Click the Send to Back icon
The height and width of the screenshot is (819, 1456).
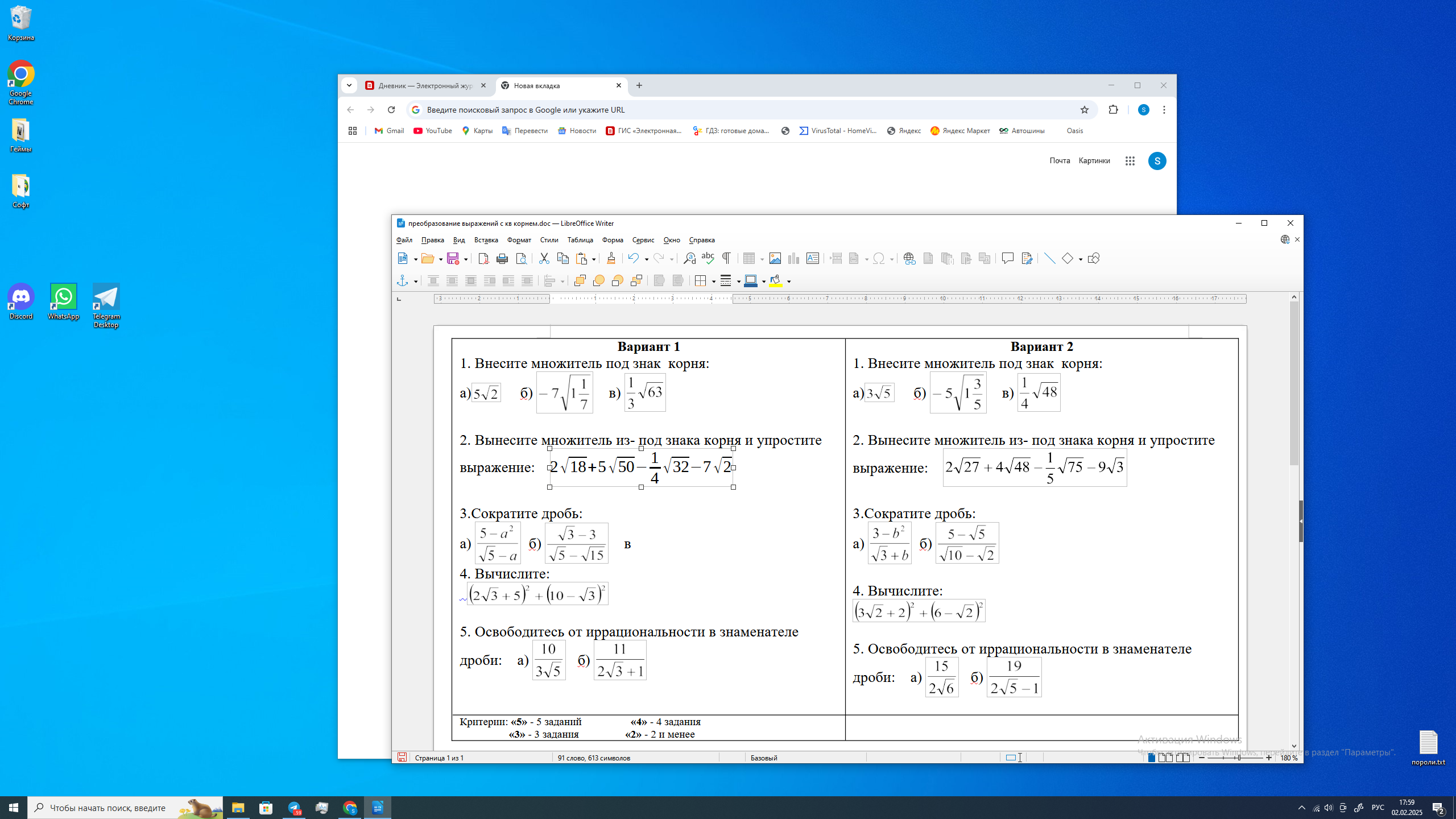pos(636,281)
